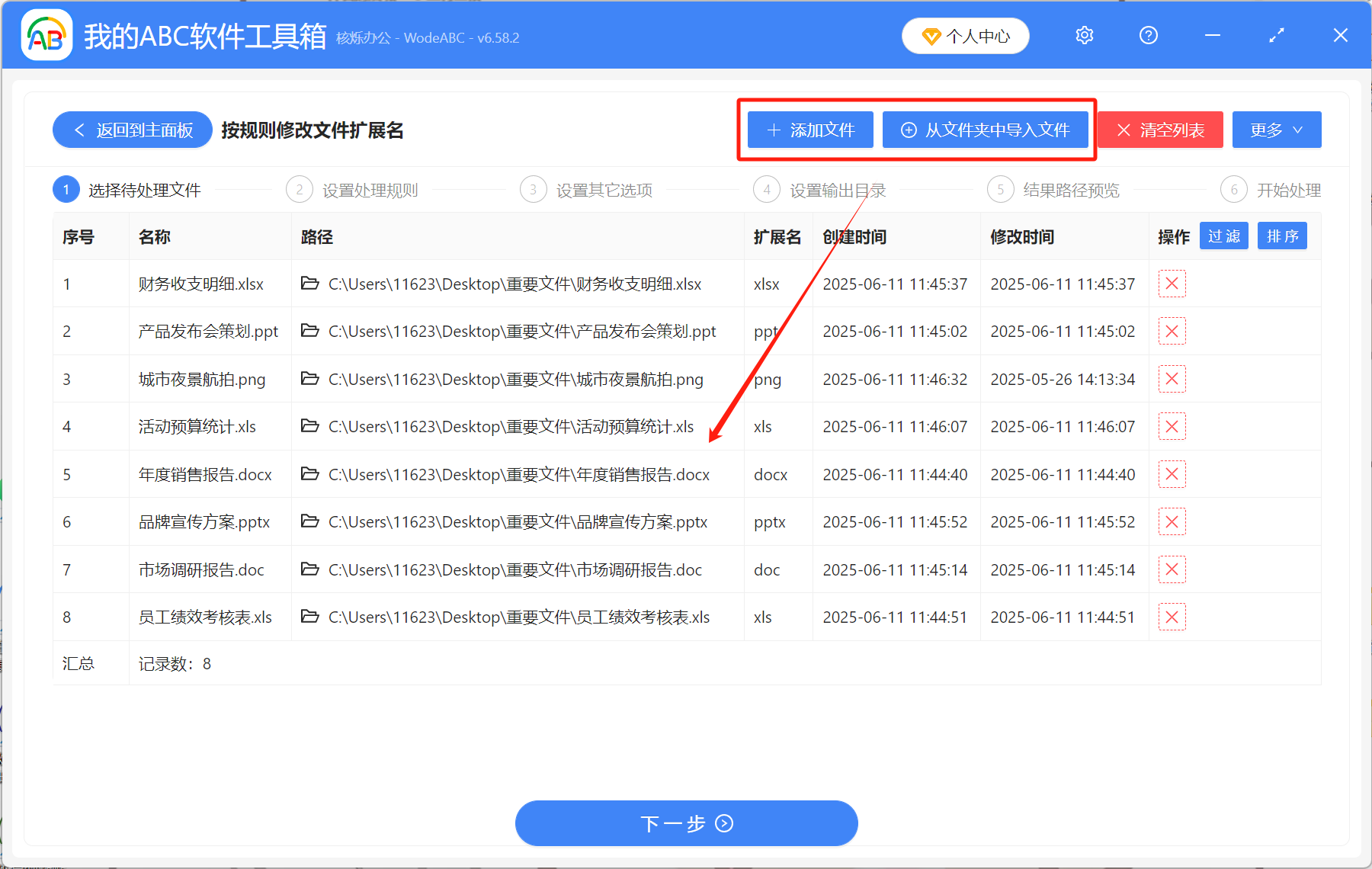Viewport: 1372px width, 869px height.
Task: Select file name 产品发布会策划.ppt
Action: pyautogui.click(x=208, y=332)
